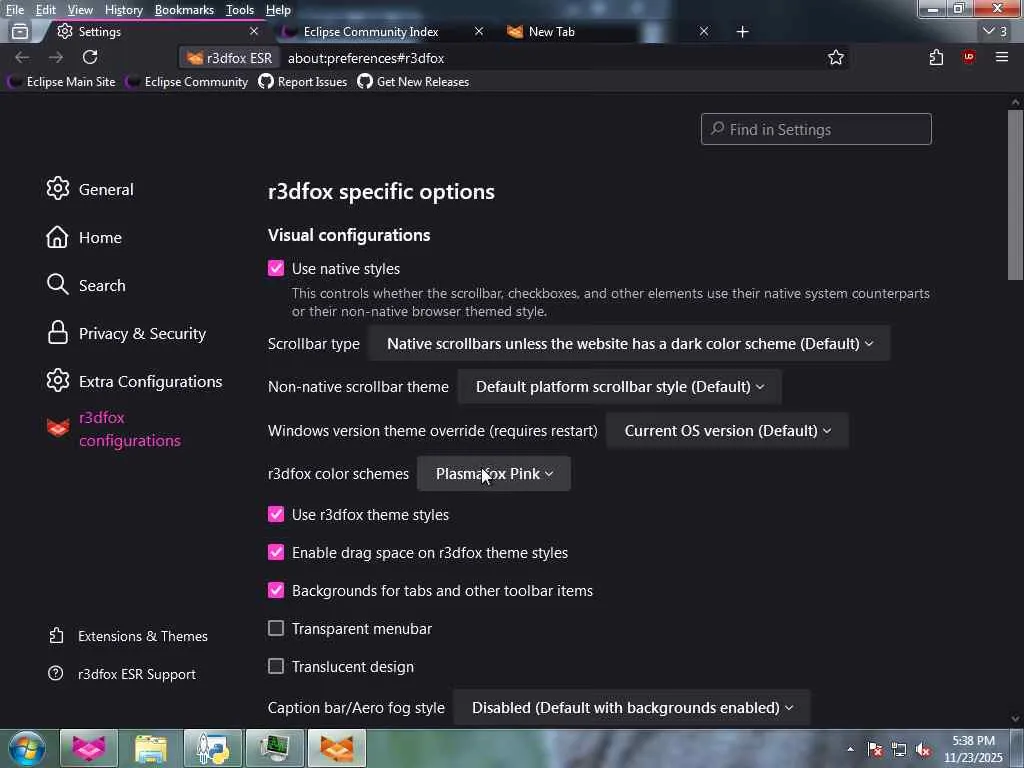This screenshot has height=768, width=1024.
Task: Open Search settings category
Action: [x=86, y=285]
